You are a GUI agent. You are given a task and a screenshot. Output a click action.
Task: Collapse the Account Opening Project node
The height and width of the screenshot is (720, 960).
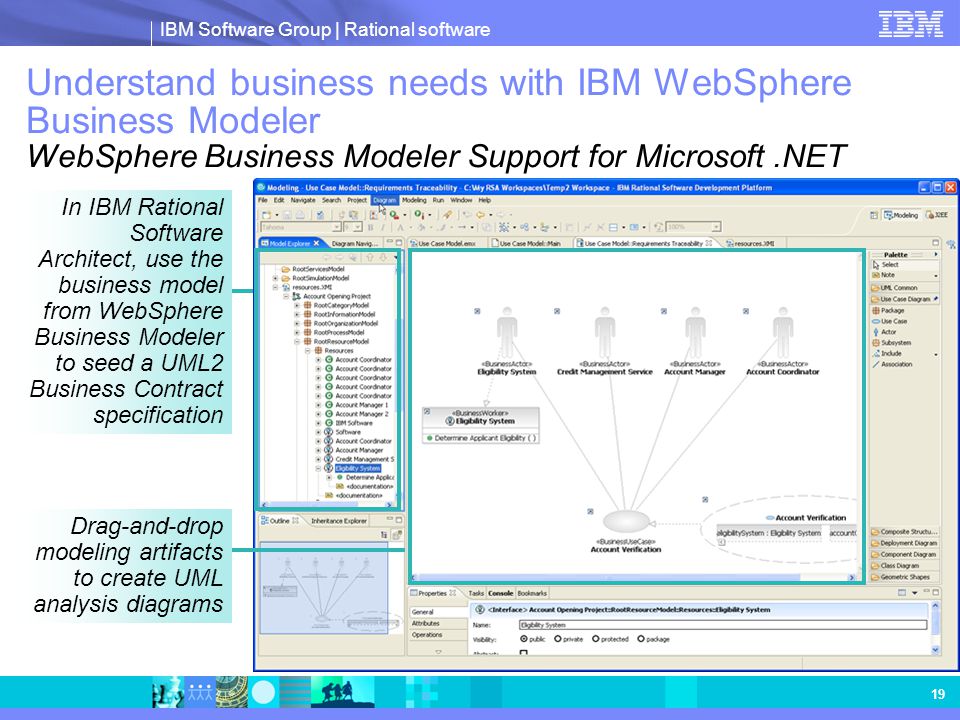point(286,296)
